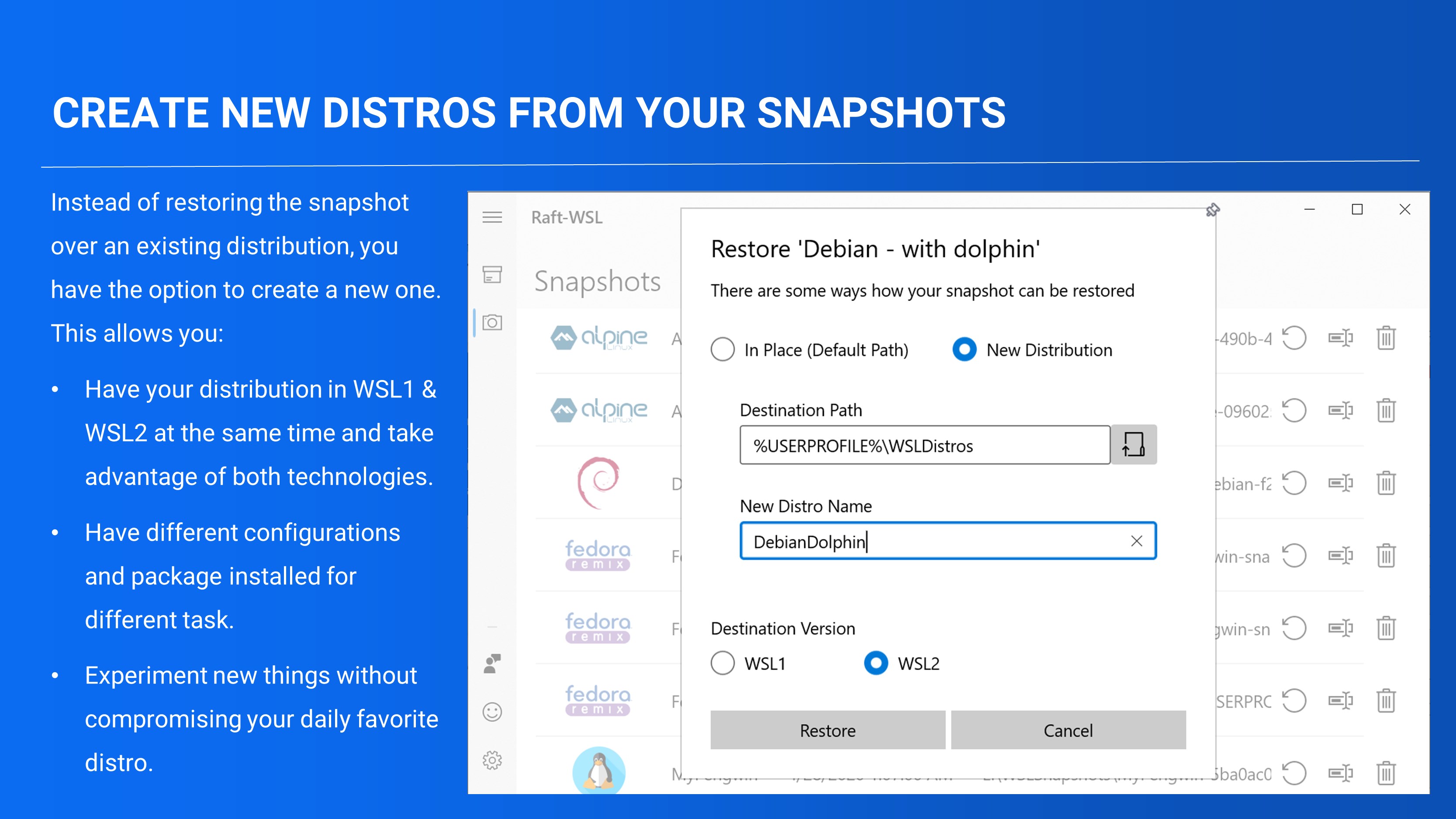Open the Distributions page in sidebar
This screenshot has height=819, width=1456.
tap(492, 275)
